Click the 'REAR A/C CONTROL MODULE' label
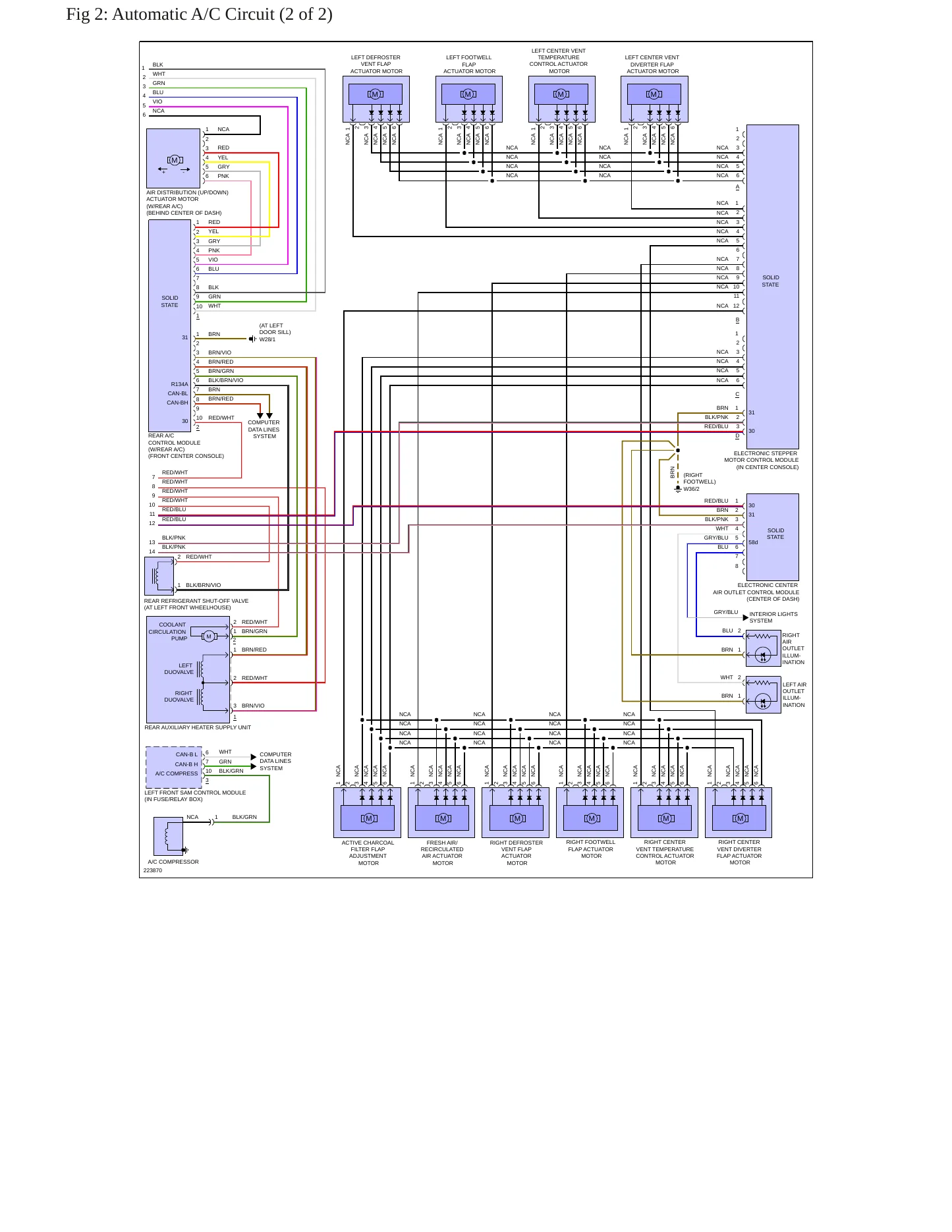Image resolution: width=952 pixels, height=1232 pixels. point(174,439)
